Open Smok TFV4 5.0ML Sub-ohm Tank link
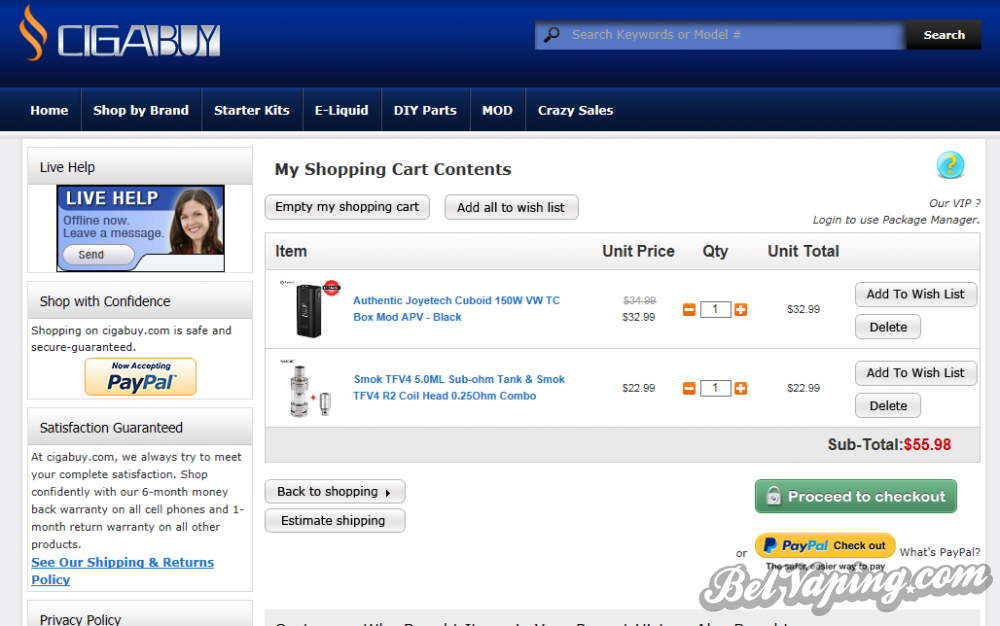Viewport: 1000px width, 626px height. (459, 388)
